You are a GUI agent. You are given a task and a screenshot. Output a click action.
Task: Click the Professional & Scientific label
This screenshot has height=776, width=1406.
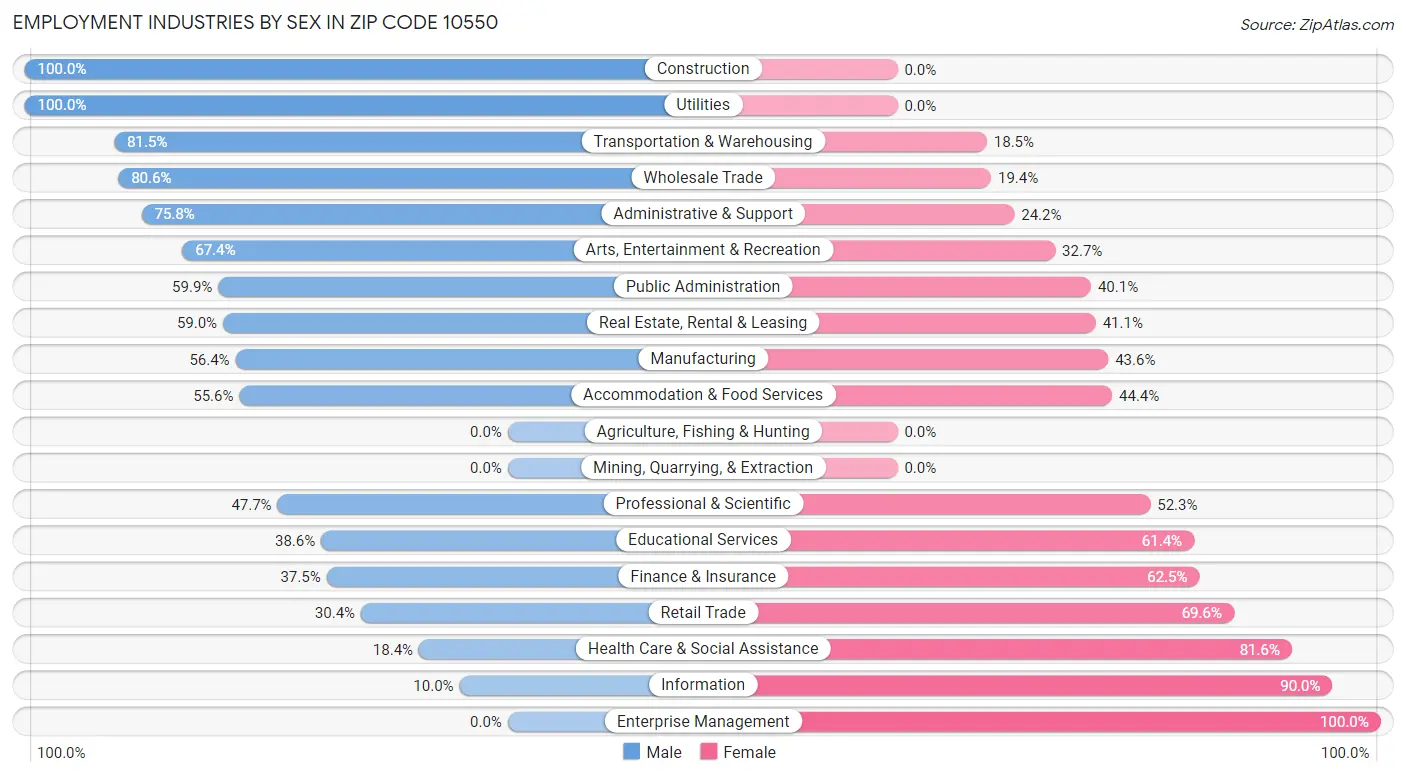[x=703, y=504]
